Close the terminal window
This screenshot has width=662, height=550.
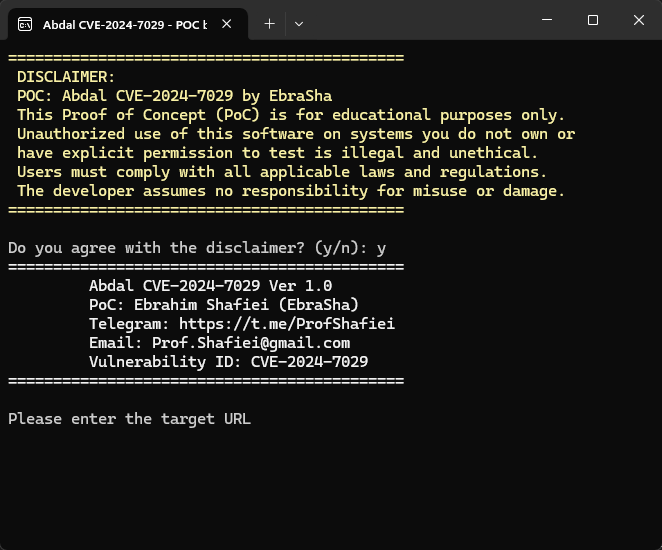(639, 20)
